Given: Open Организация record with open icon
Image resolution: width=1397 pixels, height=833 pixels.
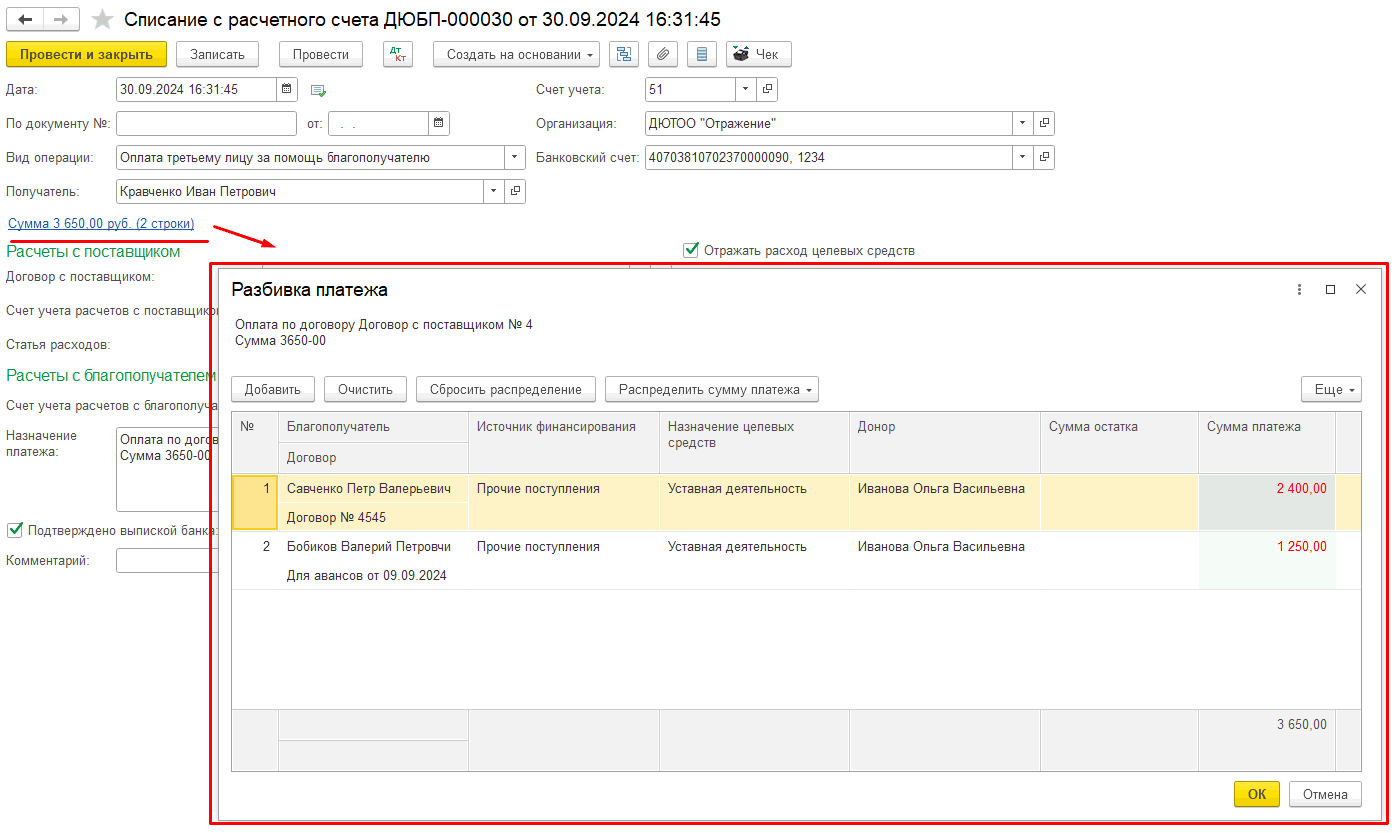Looking at the screenshot, I should point(1044,123).
